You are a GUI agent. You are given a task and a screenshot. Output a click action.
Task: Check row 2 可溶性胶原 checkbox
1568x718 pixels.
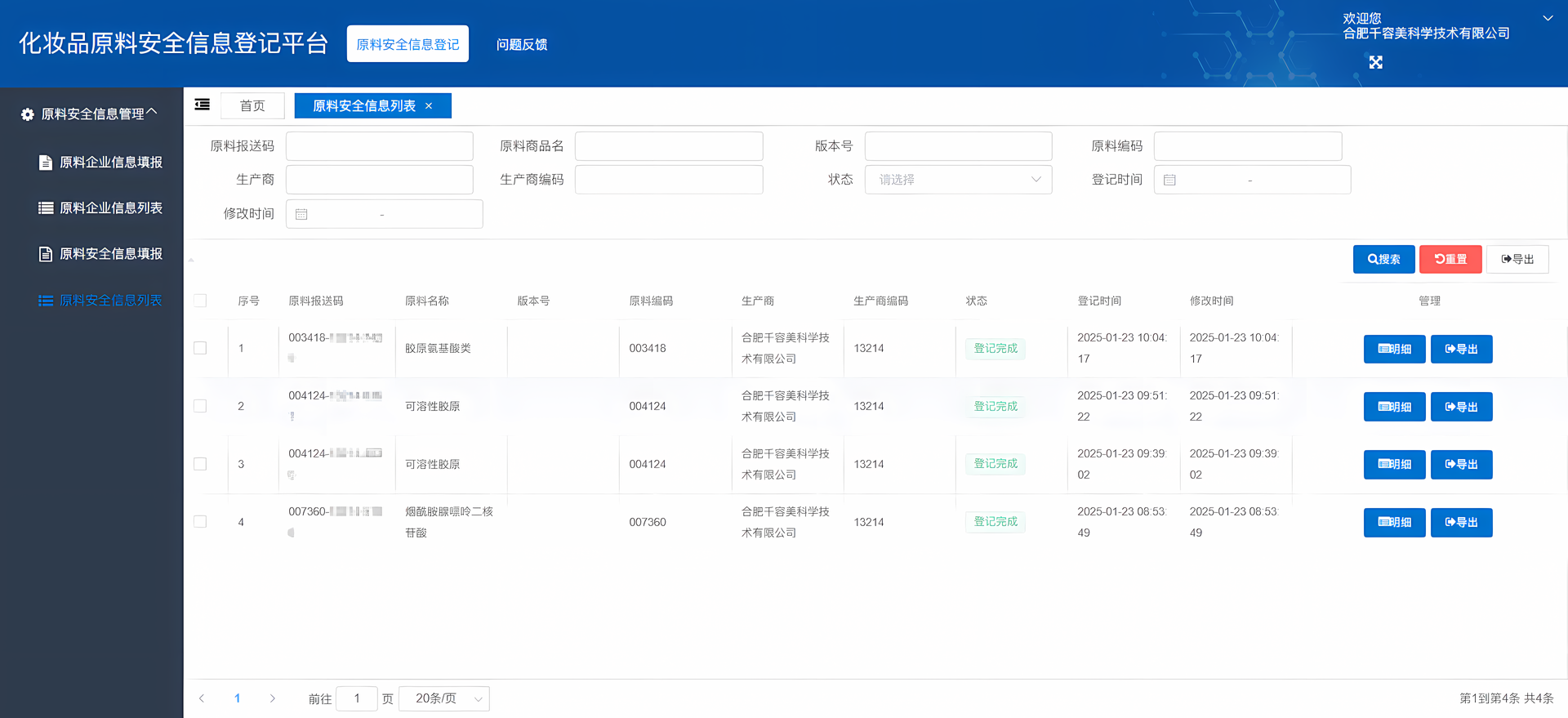(200, 406)
